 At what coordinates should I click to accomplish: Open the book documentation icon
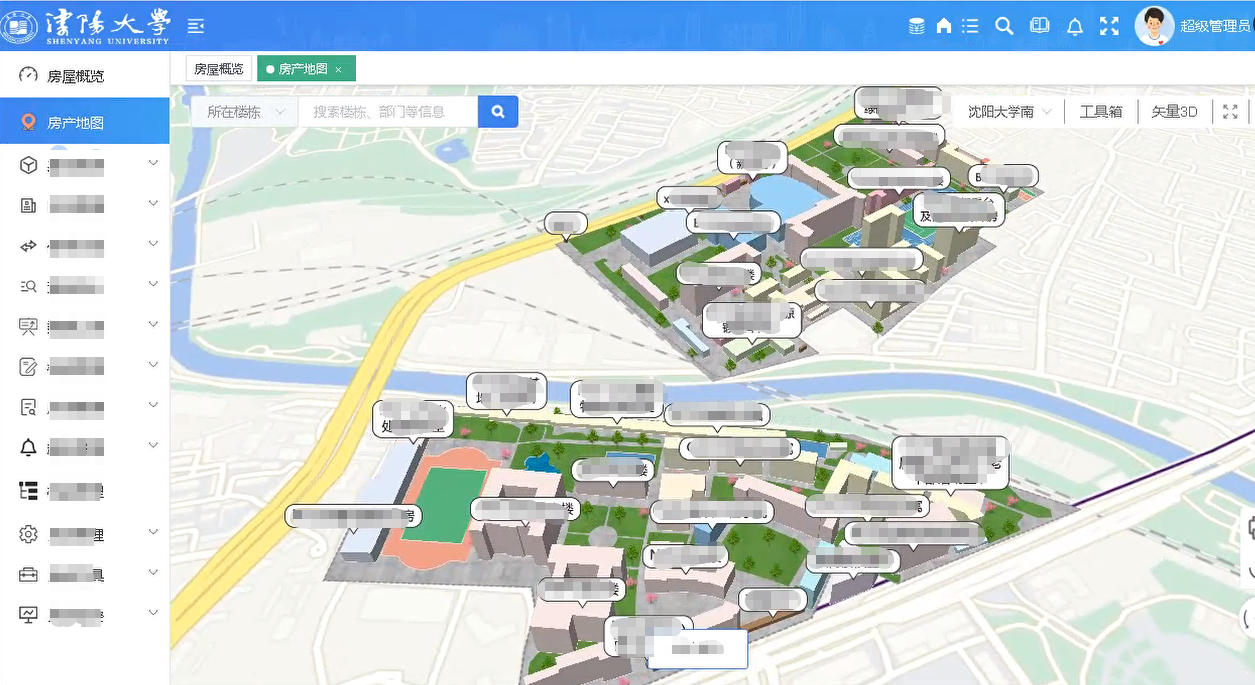[1040, 26]
